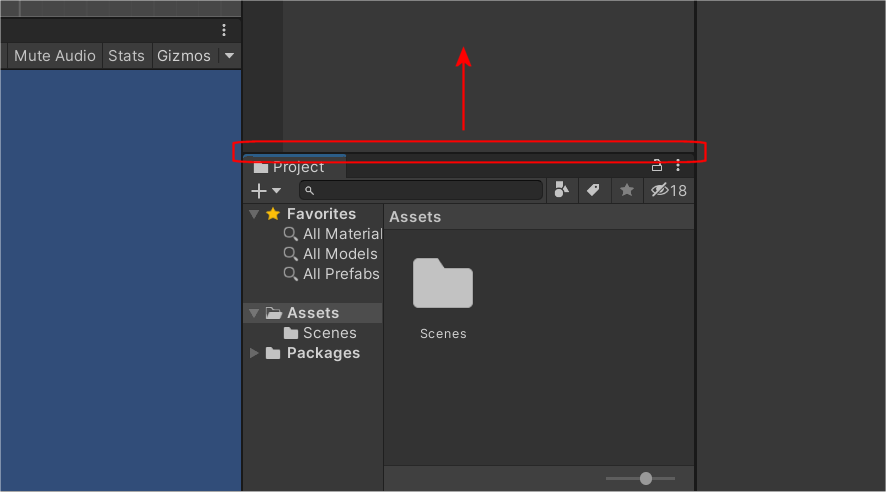Screen dimensions: 886x492
Task: Toggle the Stats overlay button
Action: point(127,56)
